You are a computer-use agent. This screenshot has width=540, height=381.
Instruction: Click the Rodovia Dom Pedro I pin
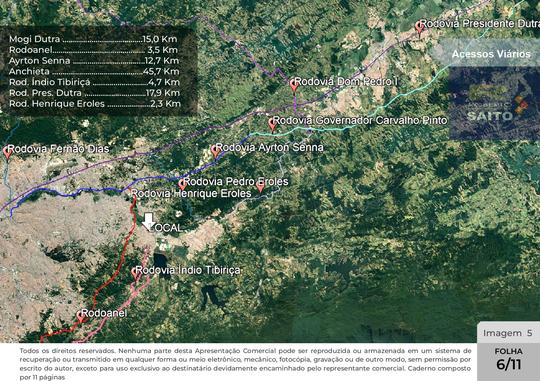tap(294, 85)
